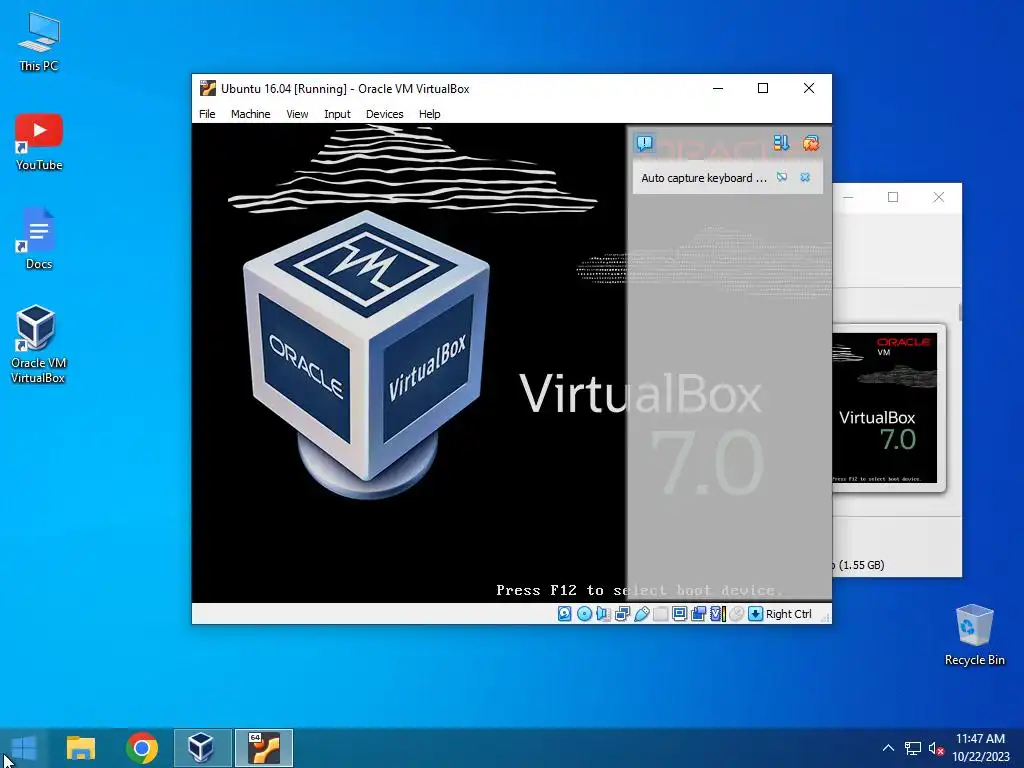Toggle the notification center speech-bubble icon
Screen dimensions: 1024x768
pos(645,143)
